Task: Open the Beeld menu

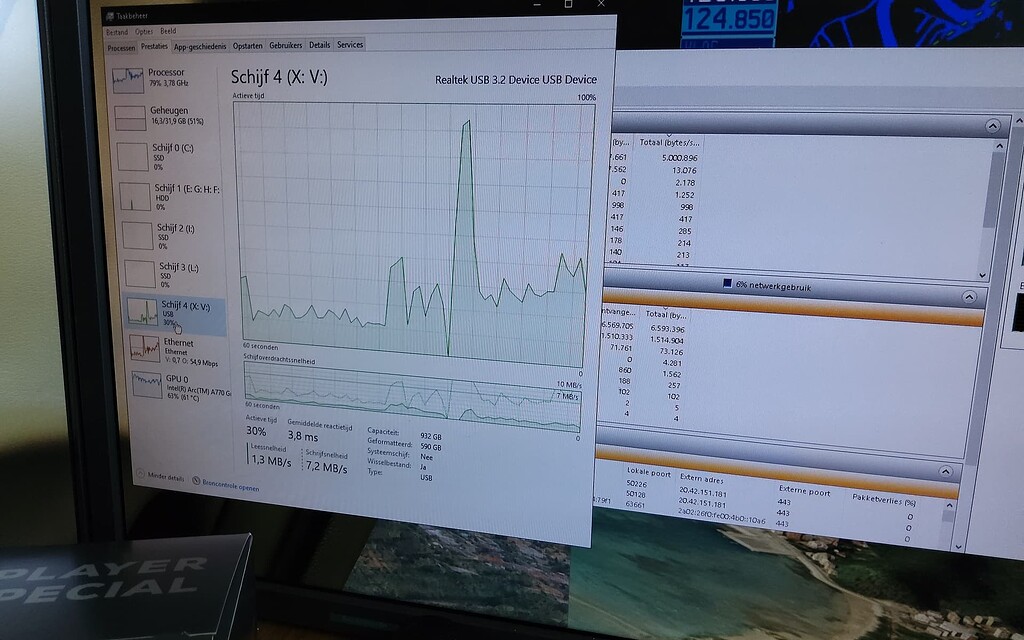Action: pyautogui.click(x=167, y=31)
